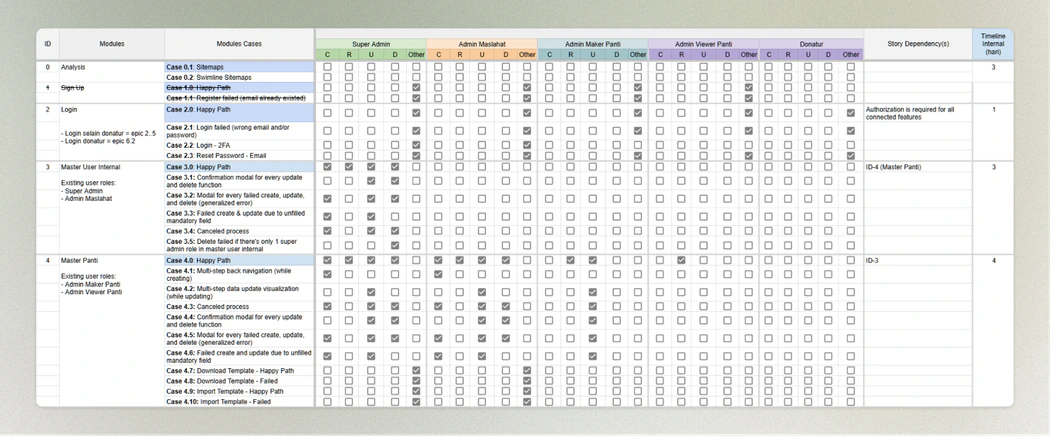Toggle Super Admin Other checkbox for Case 2.2

[x=416, y=145]
